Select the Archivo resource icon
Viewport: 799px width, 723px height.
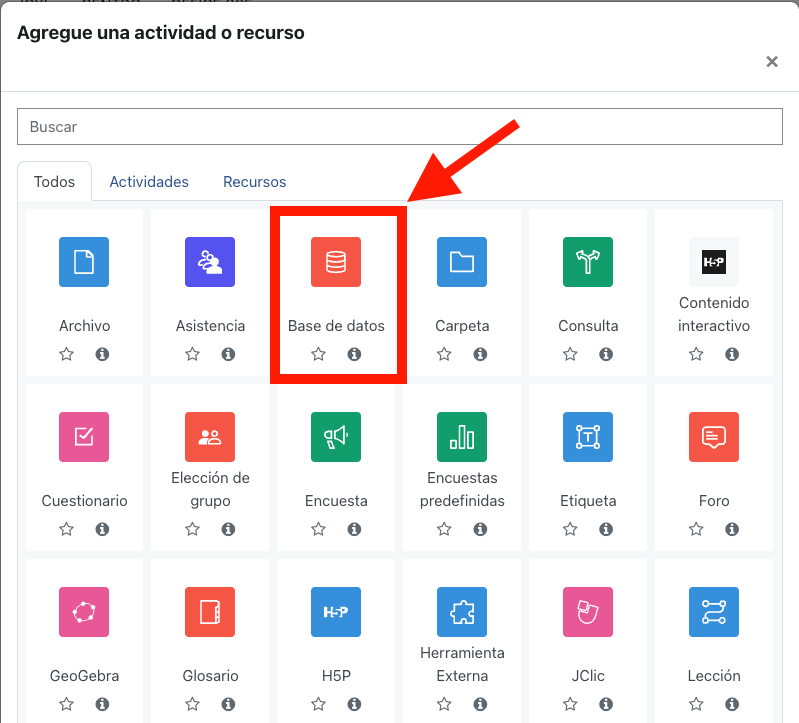click(x=84, y=262)
